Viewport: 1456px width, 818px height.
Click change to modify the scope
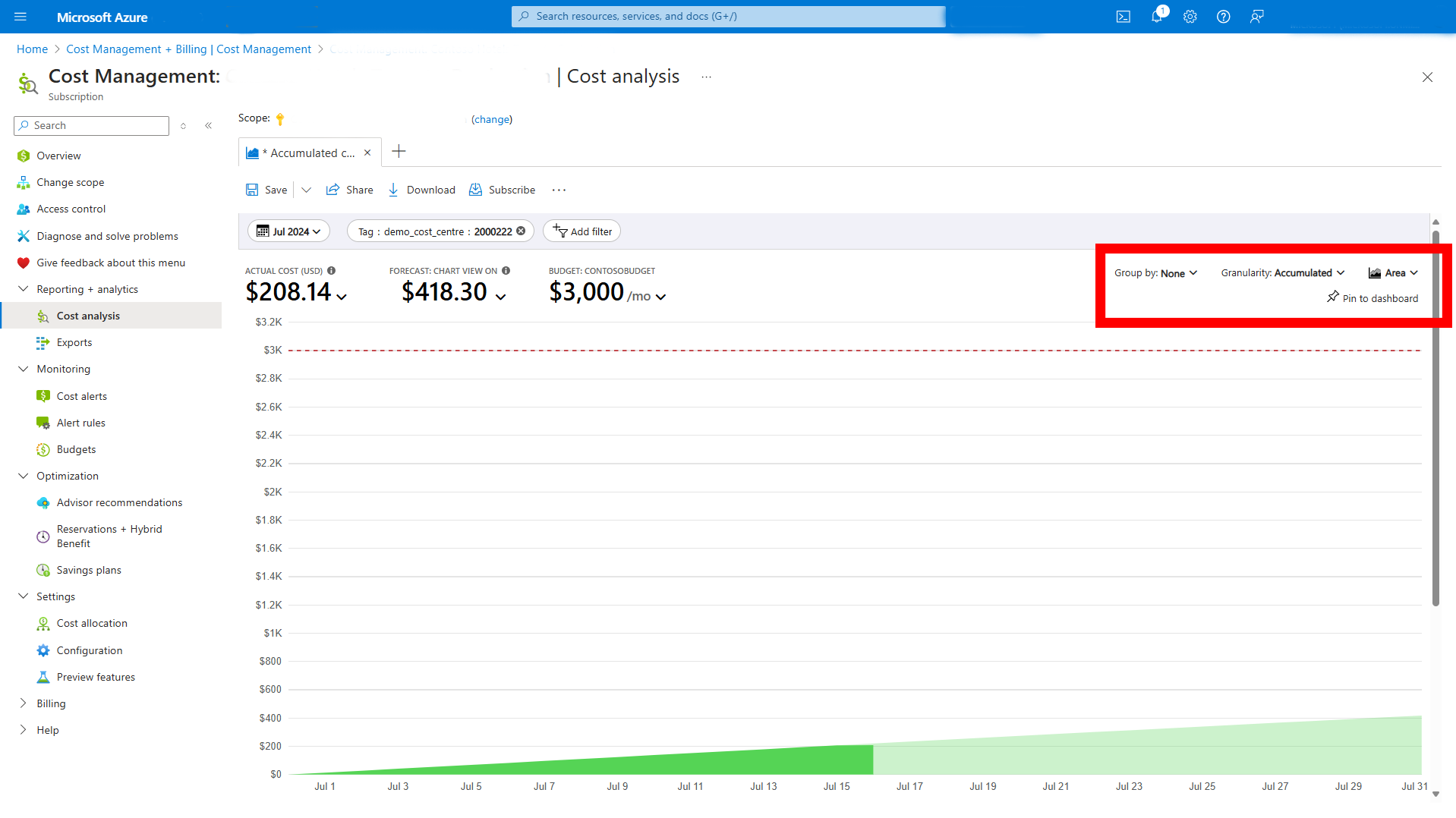tap(491, 119)
